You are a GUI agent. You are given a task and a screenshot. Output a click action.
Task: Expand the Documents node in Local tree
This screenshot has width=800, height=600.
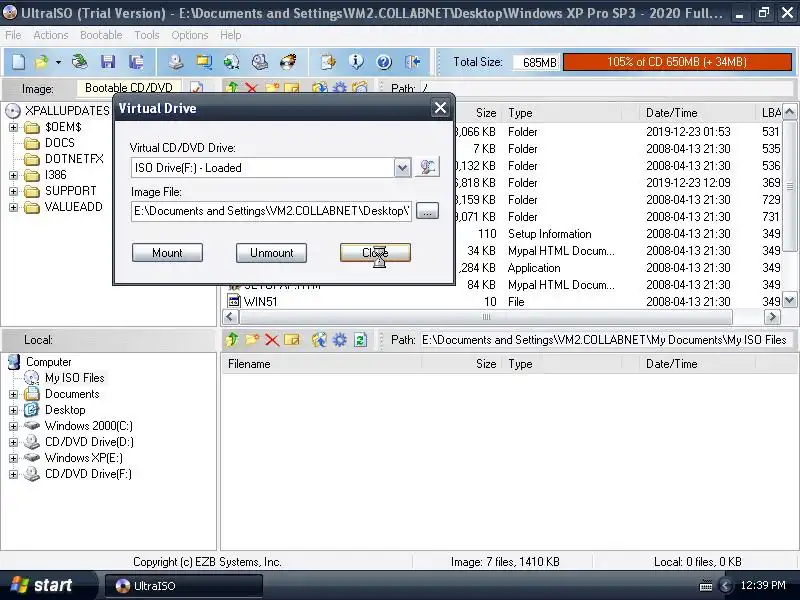click(x=14, y=394)
